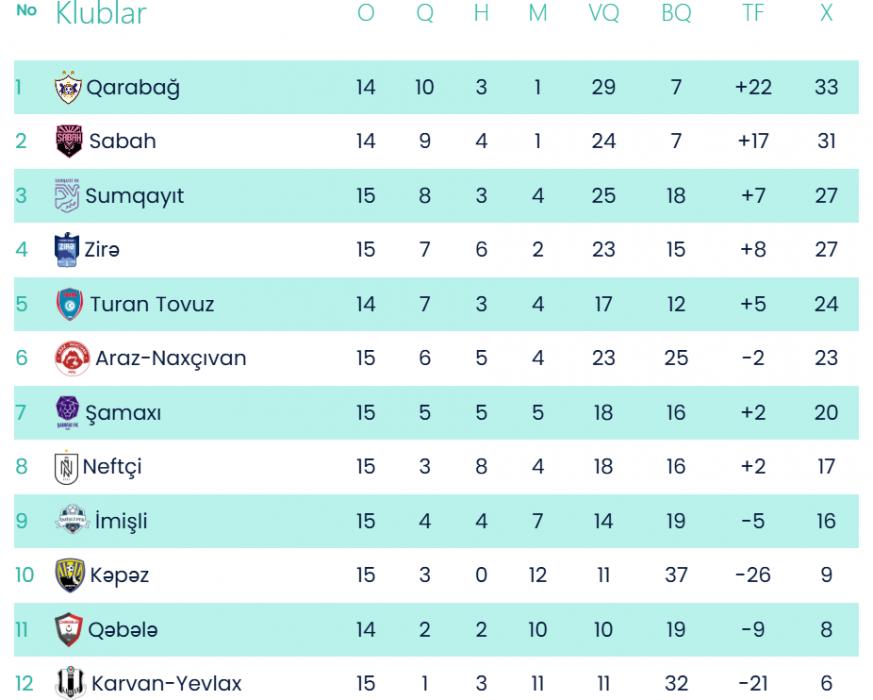Click the Sabah club crest
Screen dimensions: 873x700
coord(68,141)
